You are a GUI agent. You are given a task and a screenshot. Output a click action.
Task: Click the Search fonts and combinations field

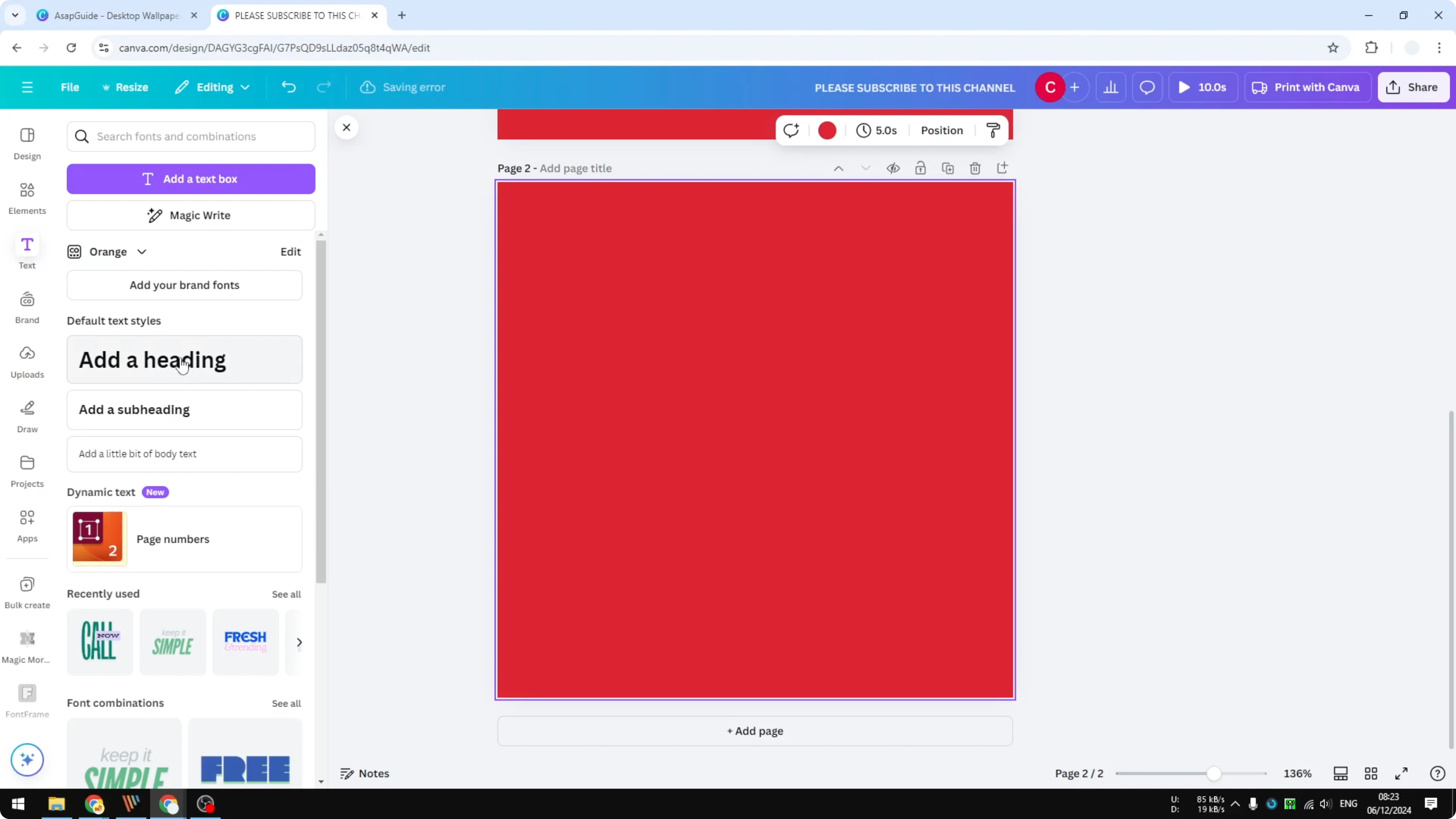[x=191, y=136]
